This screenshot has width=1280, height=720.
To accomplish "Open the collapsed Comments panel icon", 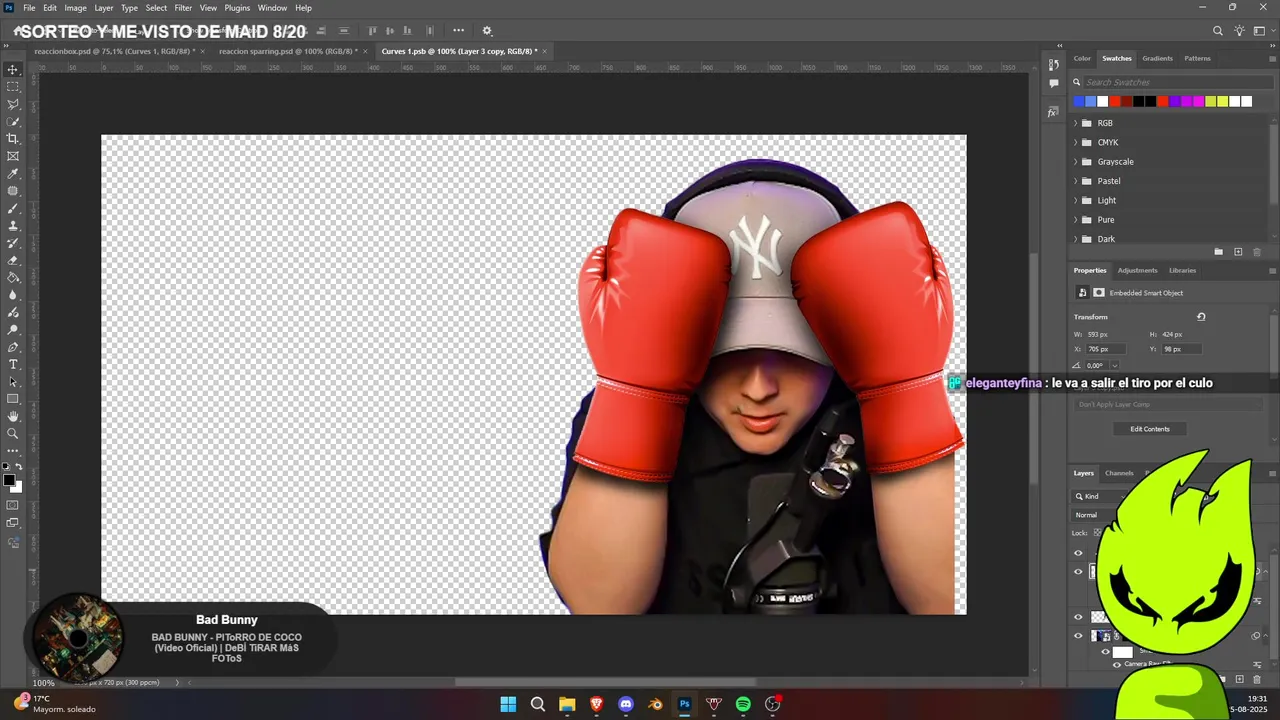I will (x=1054, y=83).
